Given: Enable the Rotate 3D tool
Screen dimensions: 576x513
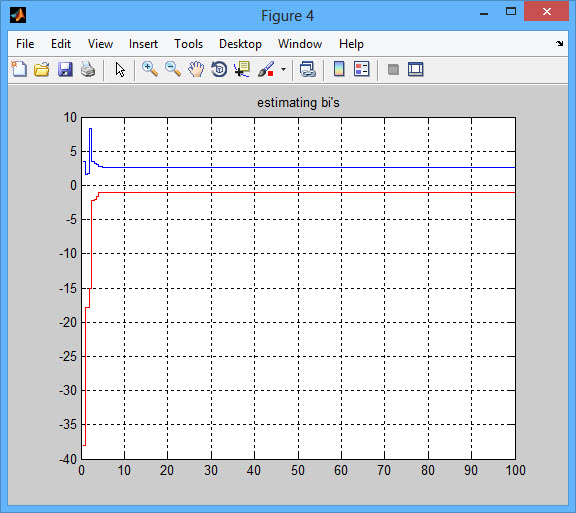Looking at the screenshot, I should tap(219, 69).
